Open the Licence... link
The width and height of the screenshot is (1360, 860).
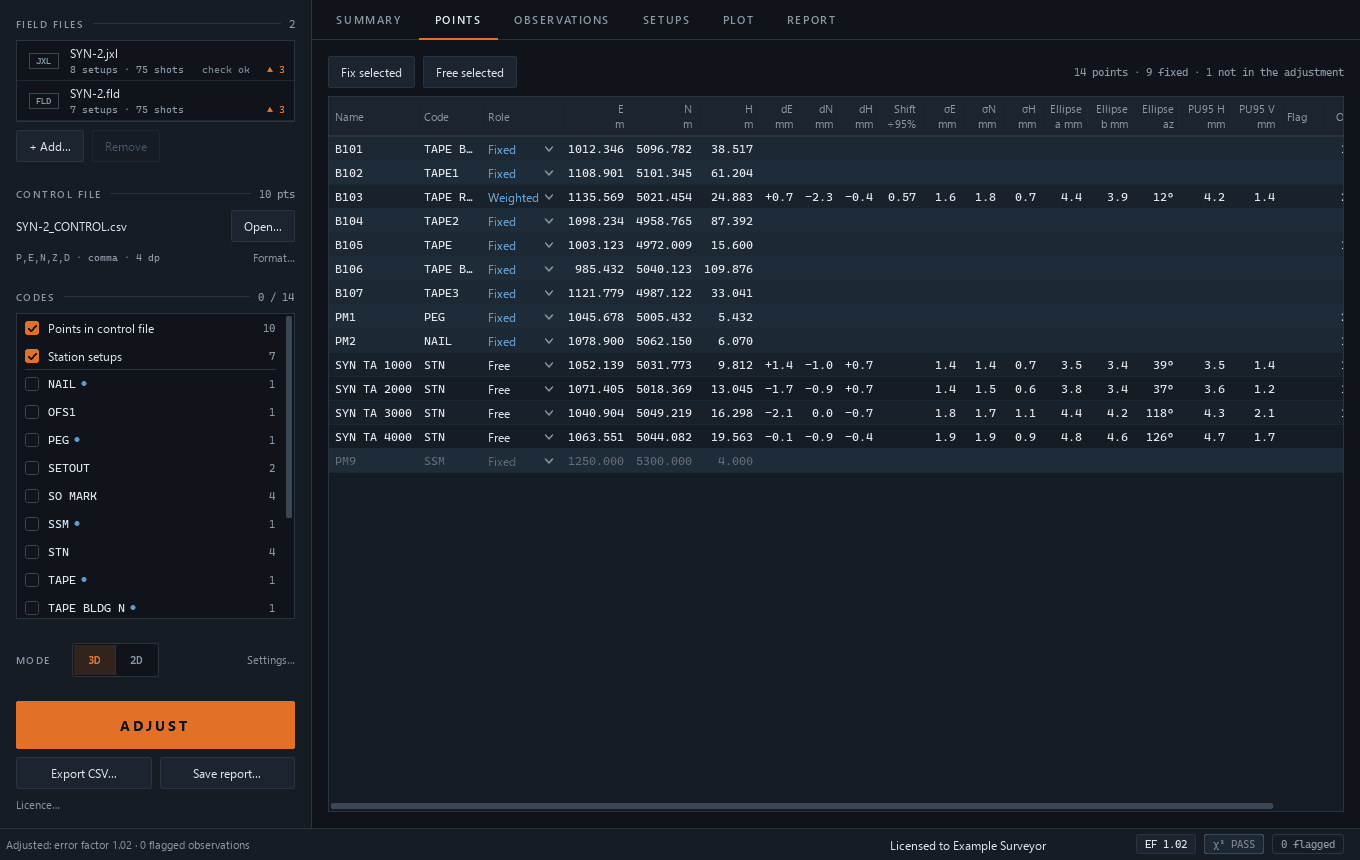point(38,805)
